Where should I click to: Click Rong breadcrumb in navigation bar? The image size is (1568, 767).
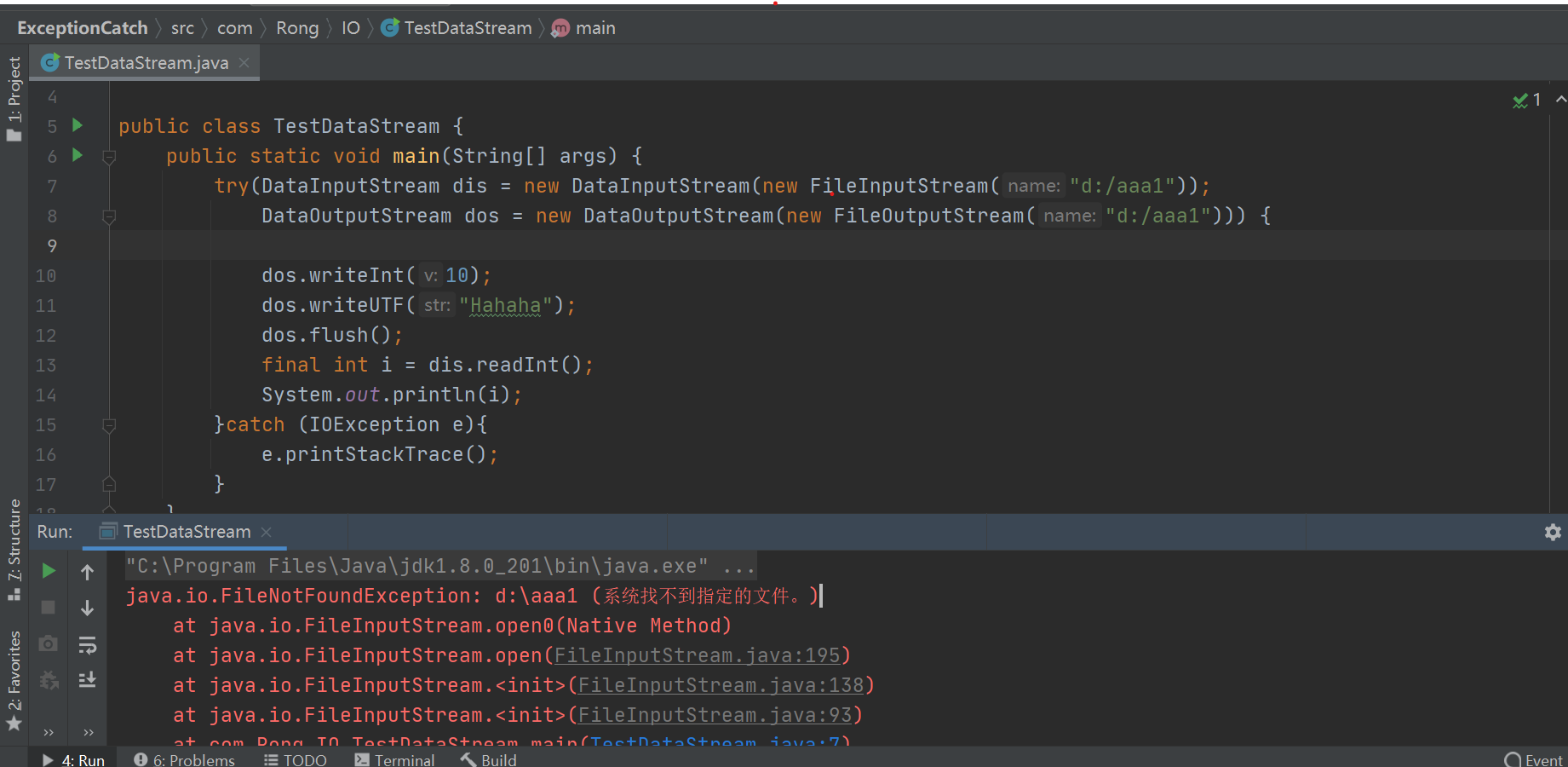click(x=297, y=28)
